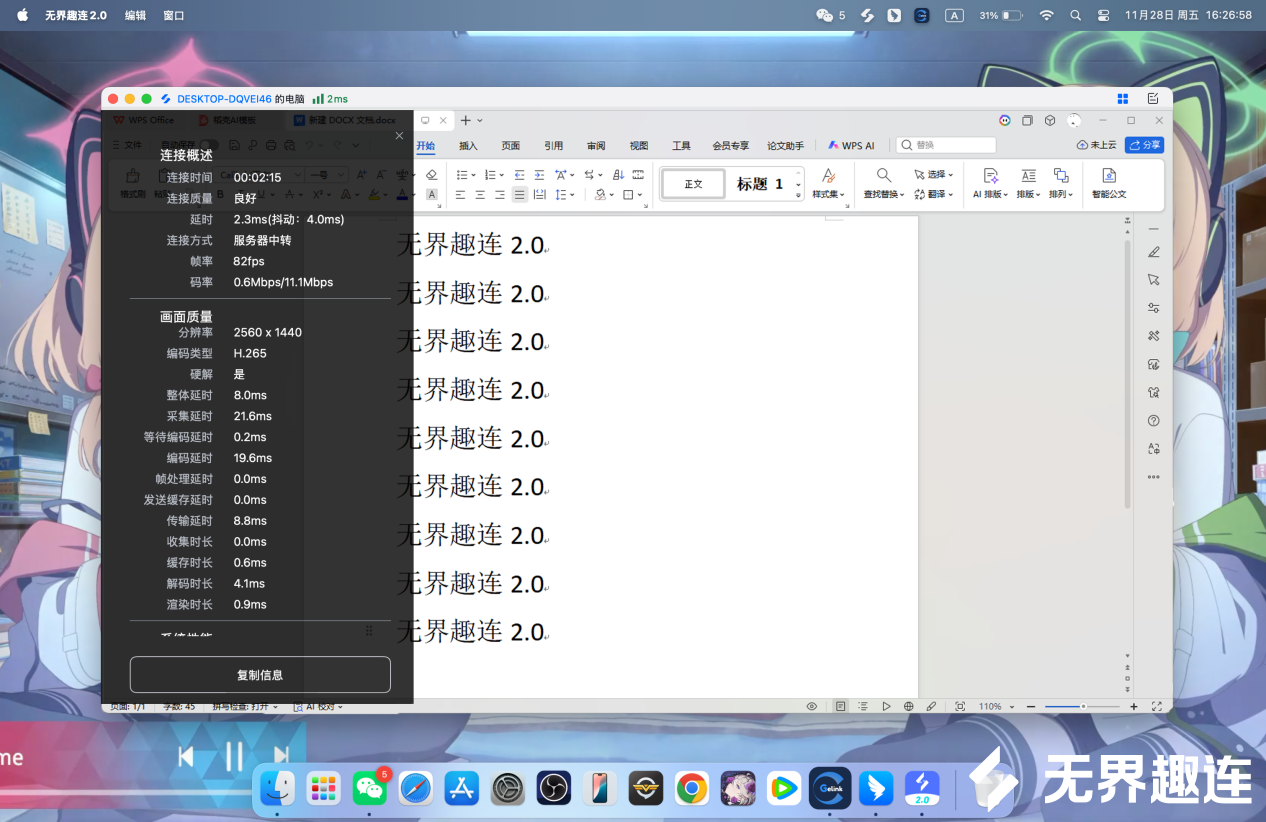The height and width of the screenshot is (822, 1266).
Task: Open the 编辑 menu in menu bar
Action: [x=135, y=15]
